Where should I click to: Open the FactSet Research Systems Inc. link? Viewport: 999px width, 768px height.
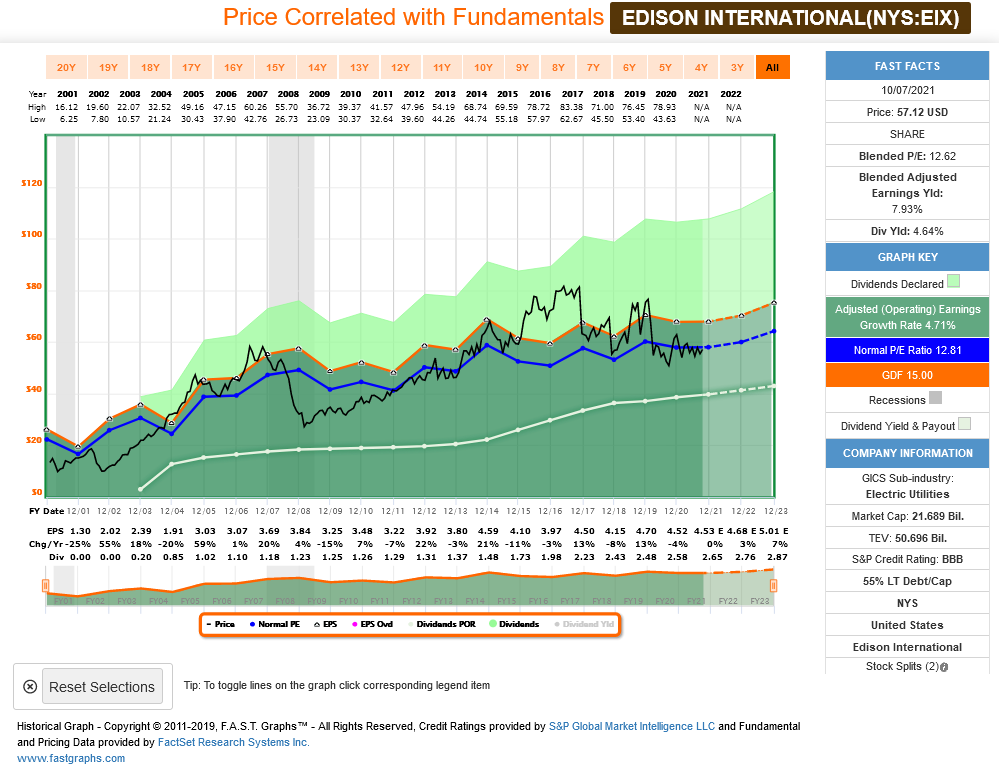234,742
